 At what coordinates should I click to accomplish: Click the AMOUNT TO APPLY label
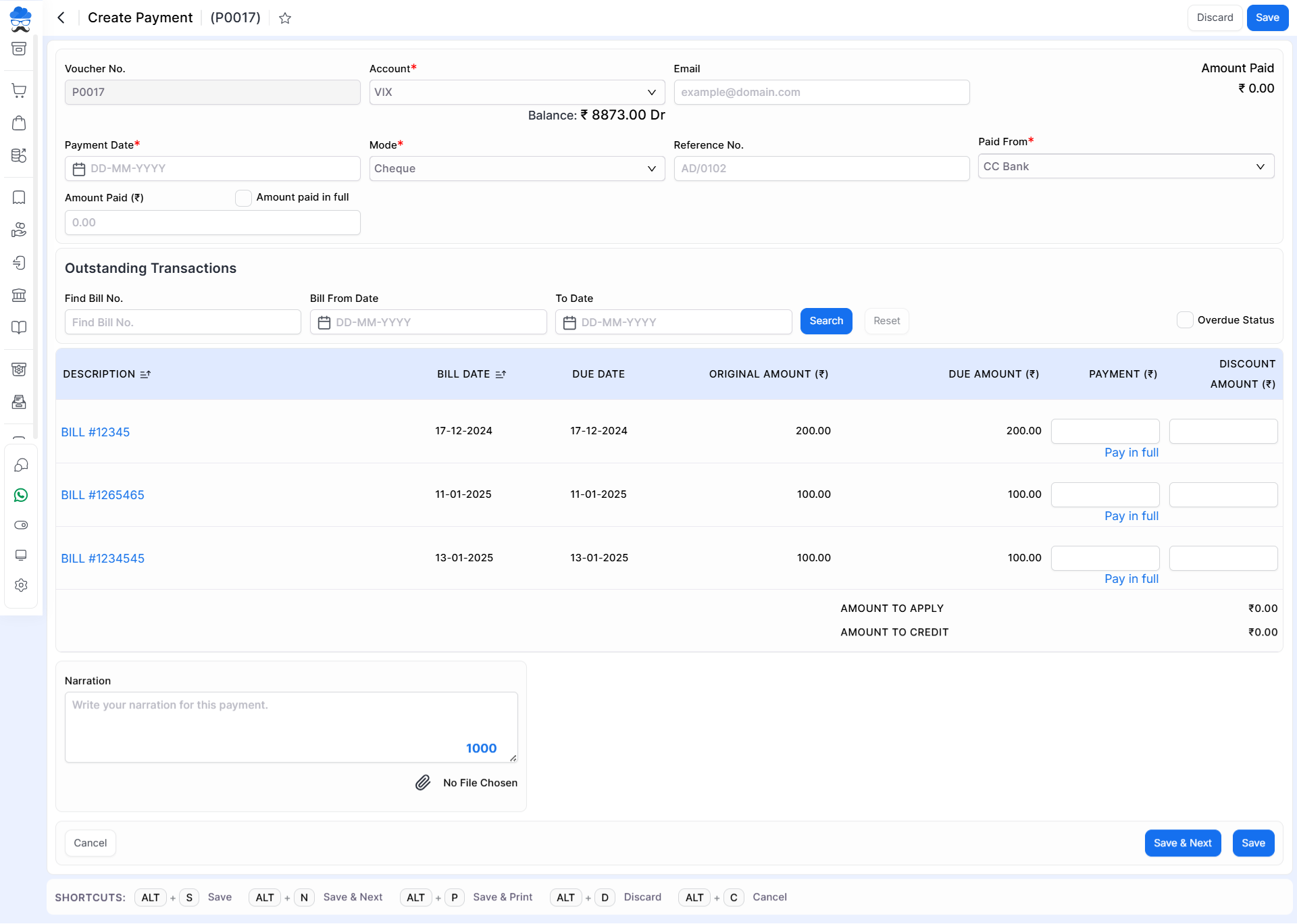pyautogui.click(x=892, y=609)
